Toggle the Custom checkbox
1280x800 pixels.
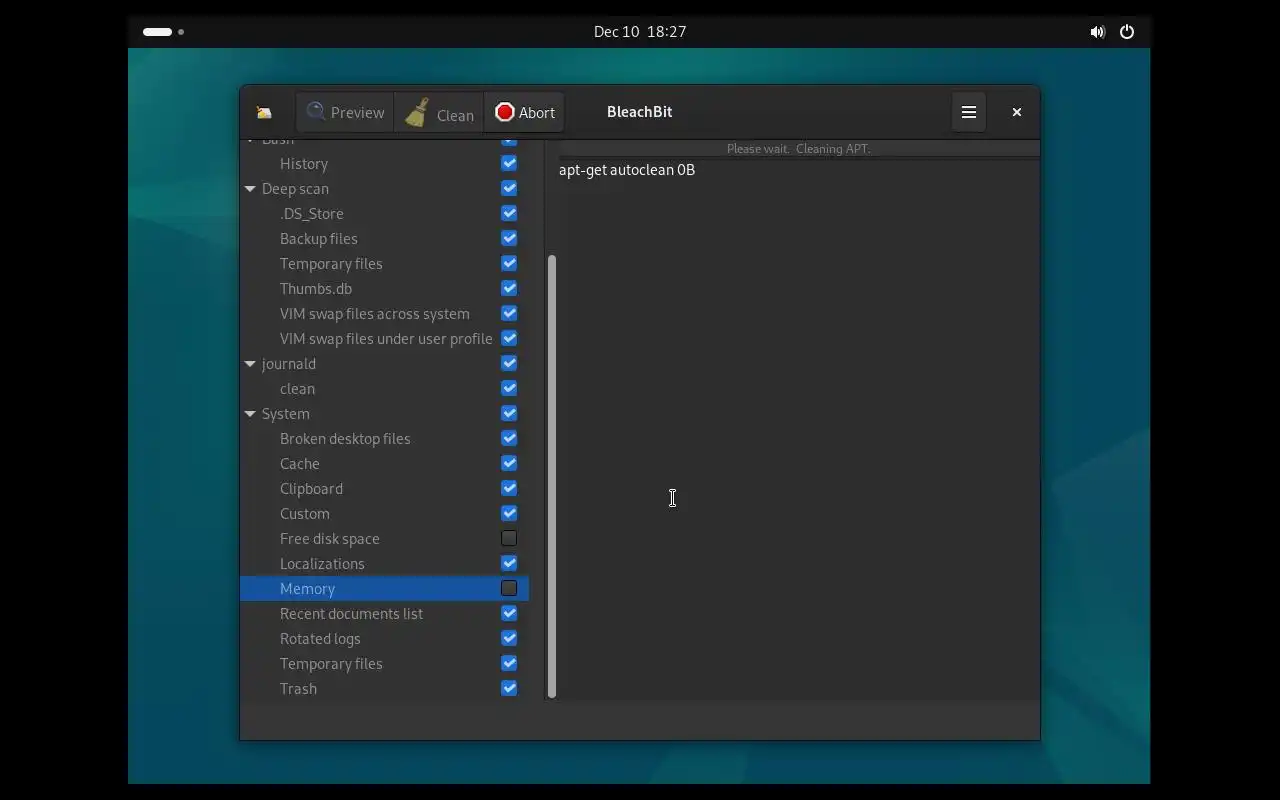pyautogui.click(x=509, y=513)
